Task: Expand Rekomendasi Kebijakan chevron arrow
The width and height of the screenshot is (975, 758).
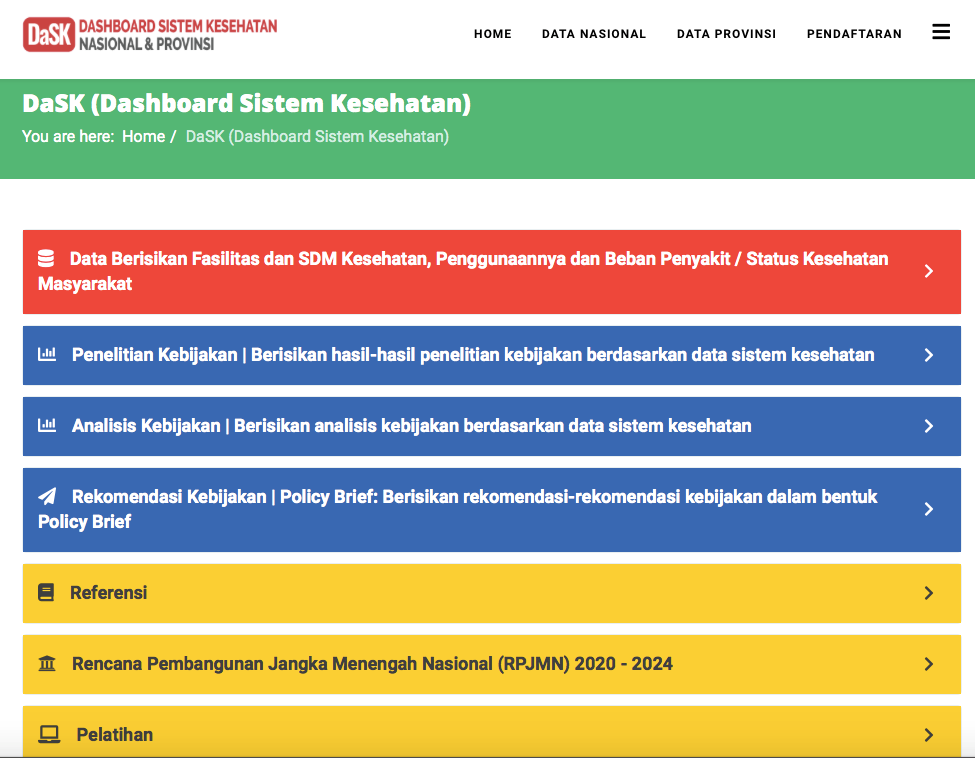Action: pos(928,509)
